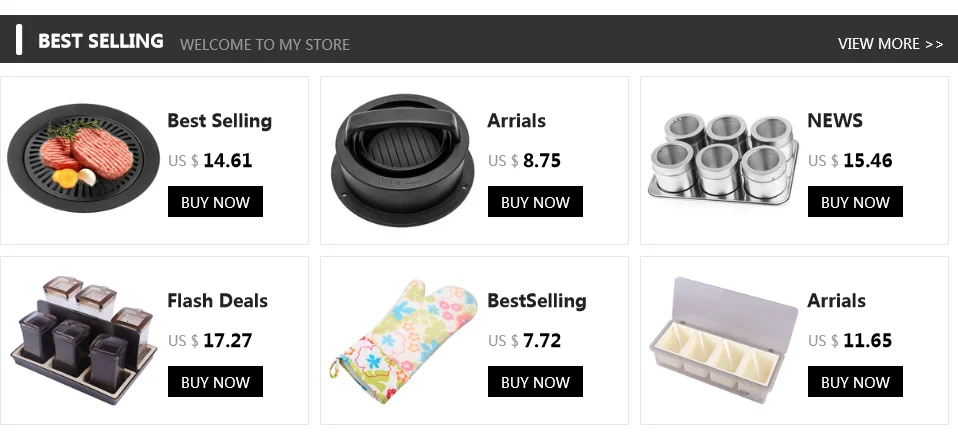The image size is (958, 445).
Task: Click the VIEW MORE link
Action: tap(890, 44)
